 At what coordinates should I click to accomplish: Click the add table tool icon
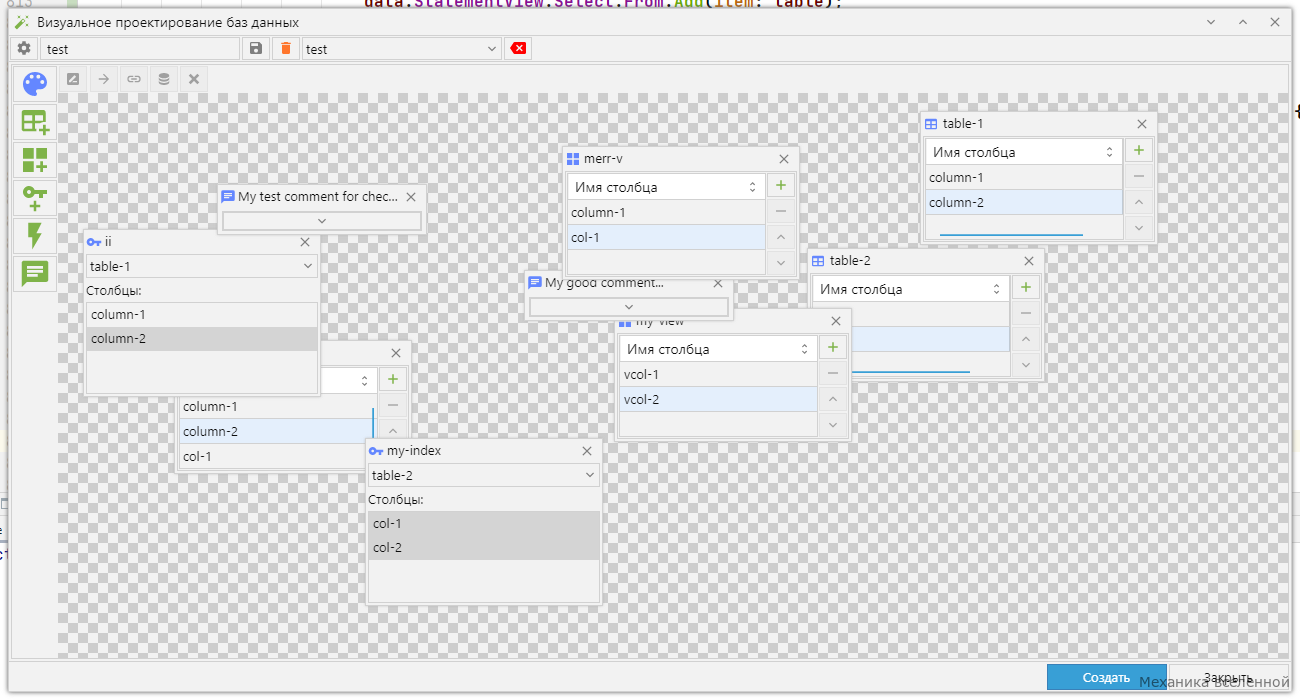click(35, 122)
